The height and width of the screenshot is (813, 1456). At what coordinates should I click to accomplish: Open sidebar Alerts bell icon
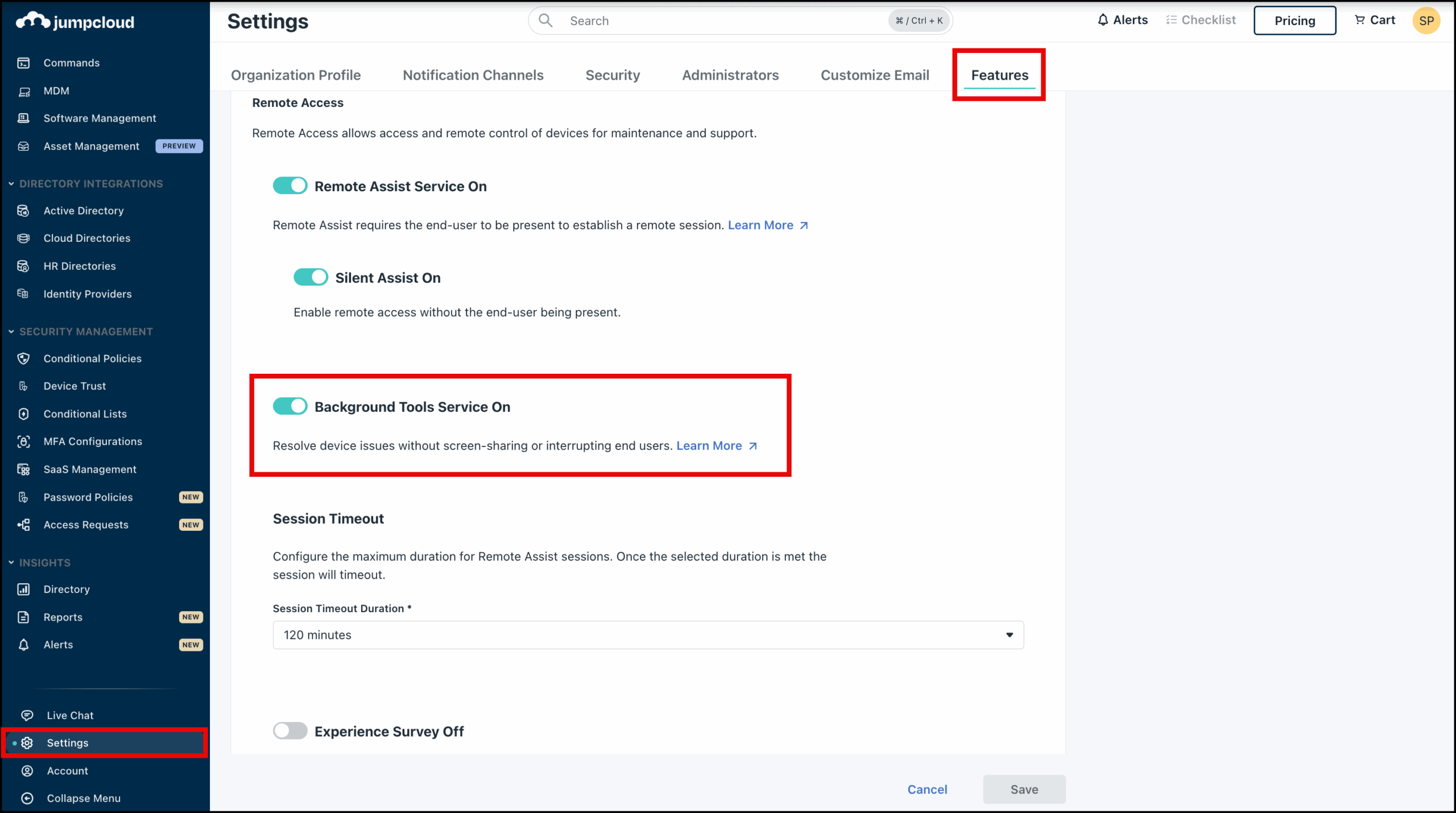tap(23, 645)
